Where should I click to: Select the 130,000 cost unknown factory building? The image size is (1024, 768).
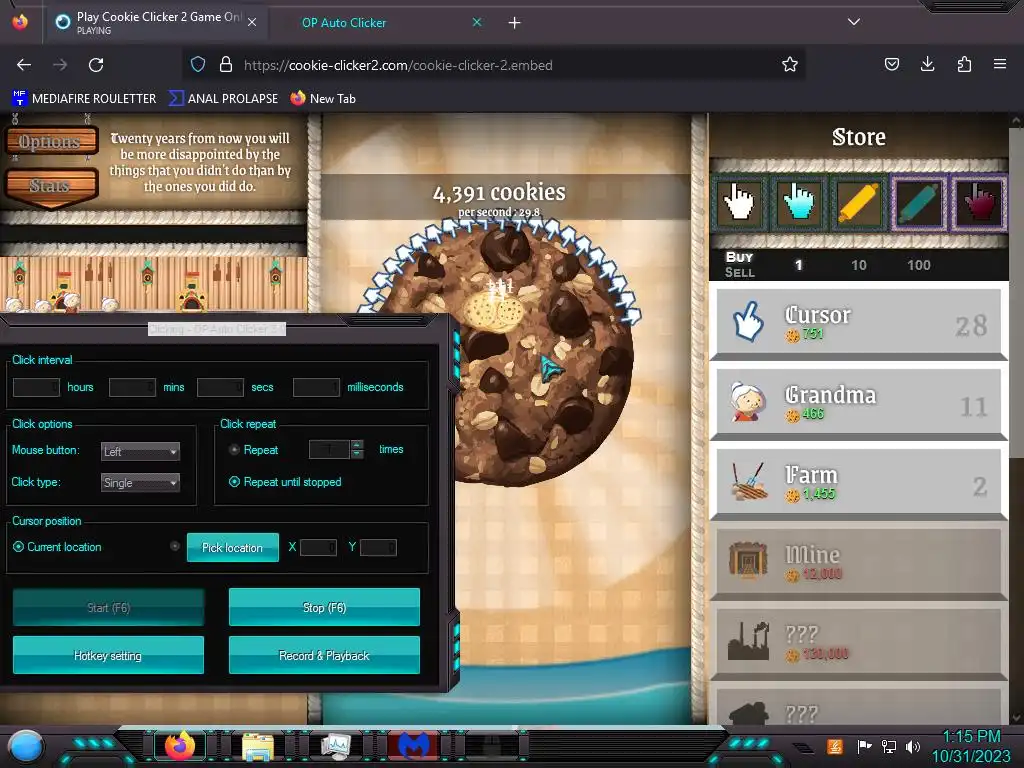[858, 641]
